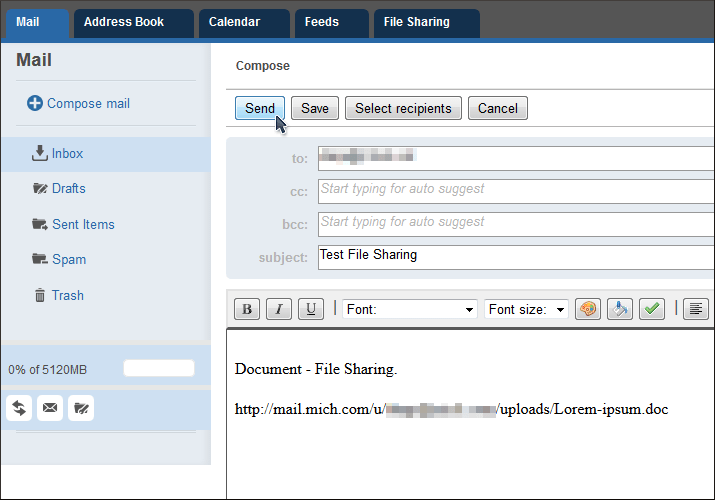Open the Sent Items folder

(x=83, y=224)
